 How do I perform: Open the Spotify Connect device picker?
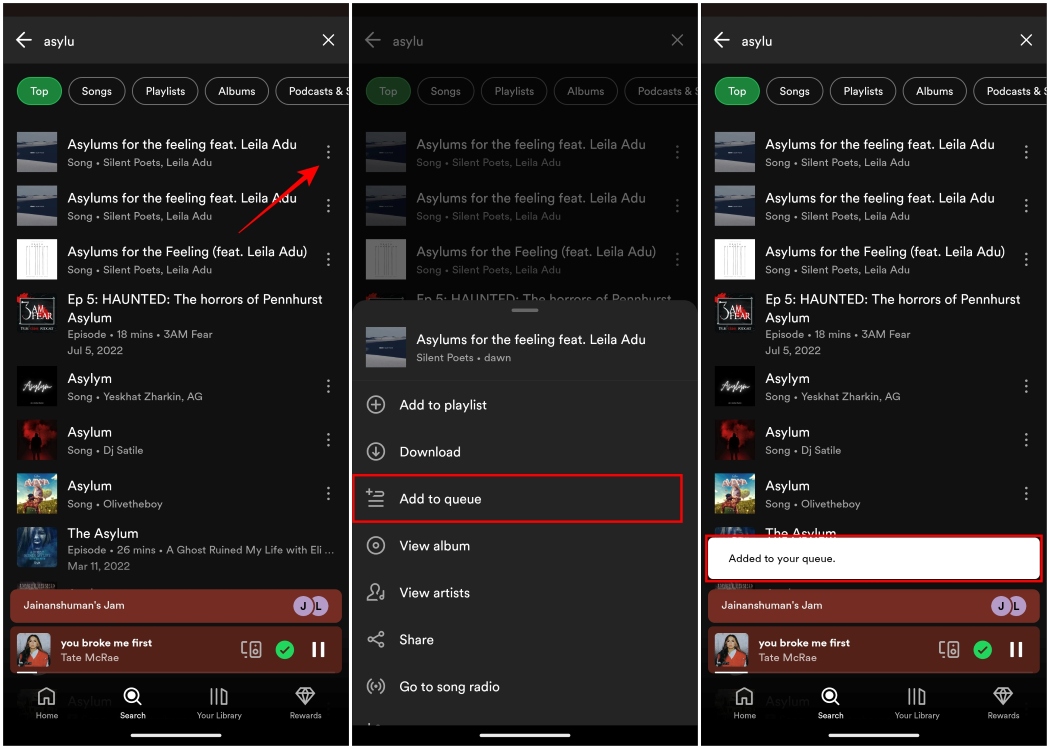tap(250, 649)
